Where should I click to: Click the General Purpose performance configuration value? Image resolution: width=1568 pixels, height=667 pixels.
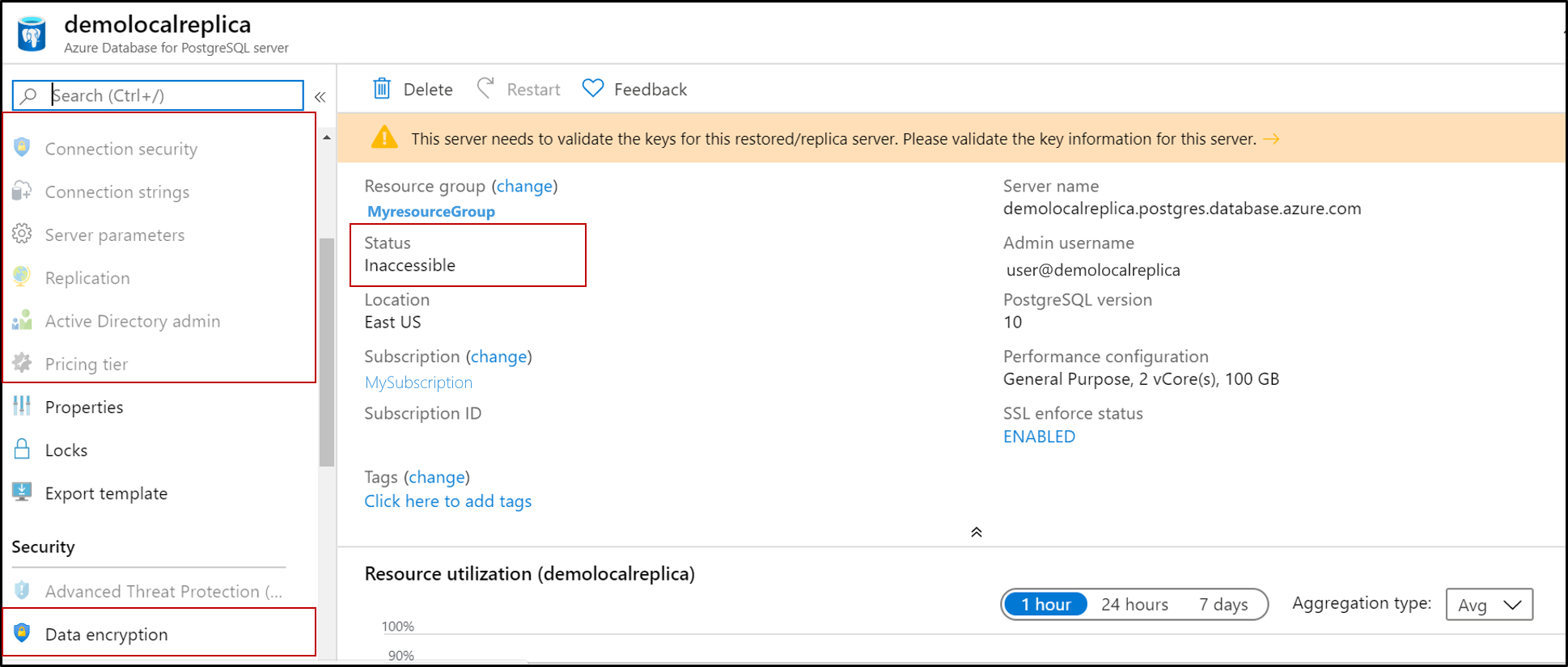(x=1141, y=379)
